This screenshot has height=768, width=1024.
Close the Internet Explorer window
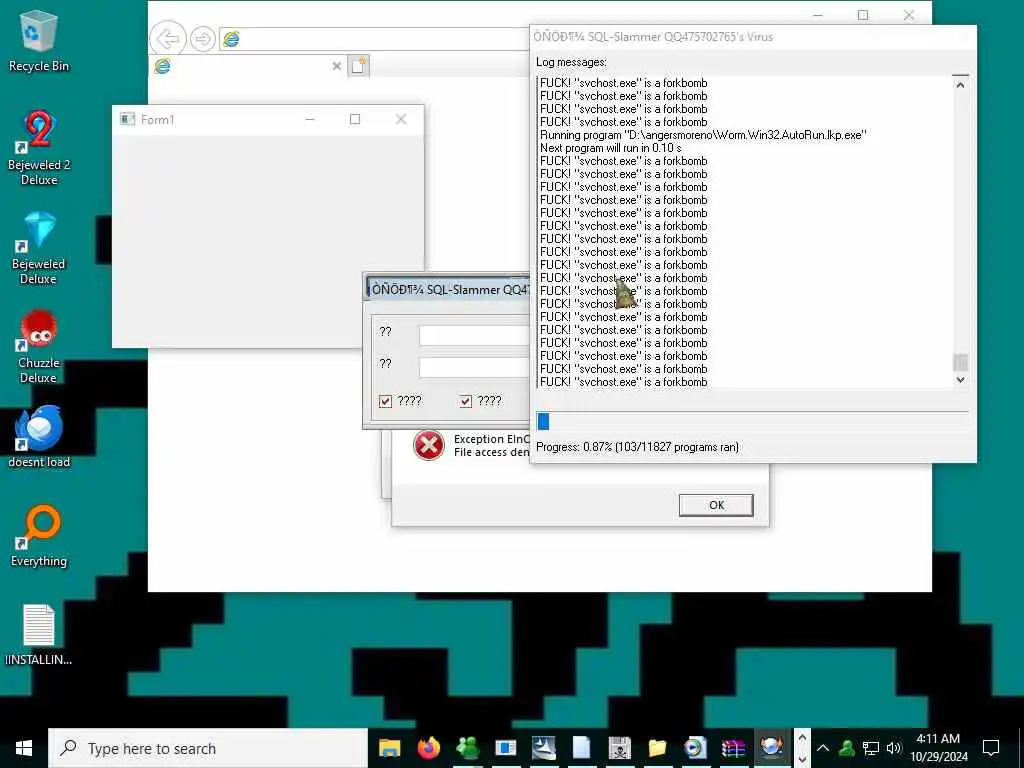click(908, 15)
